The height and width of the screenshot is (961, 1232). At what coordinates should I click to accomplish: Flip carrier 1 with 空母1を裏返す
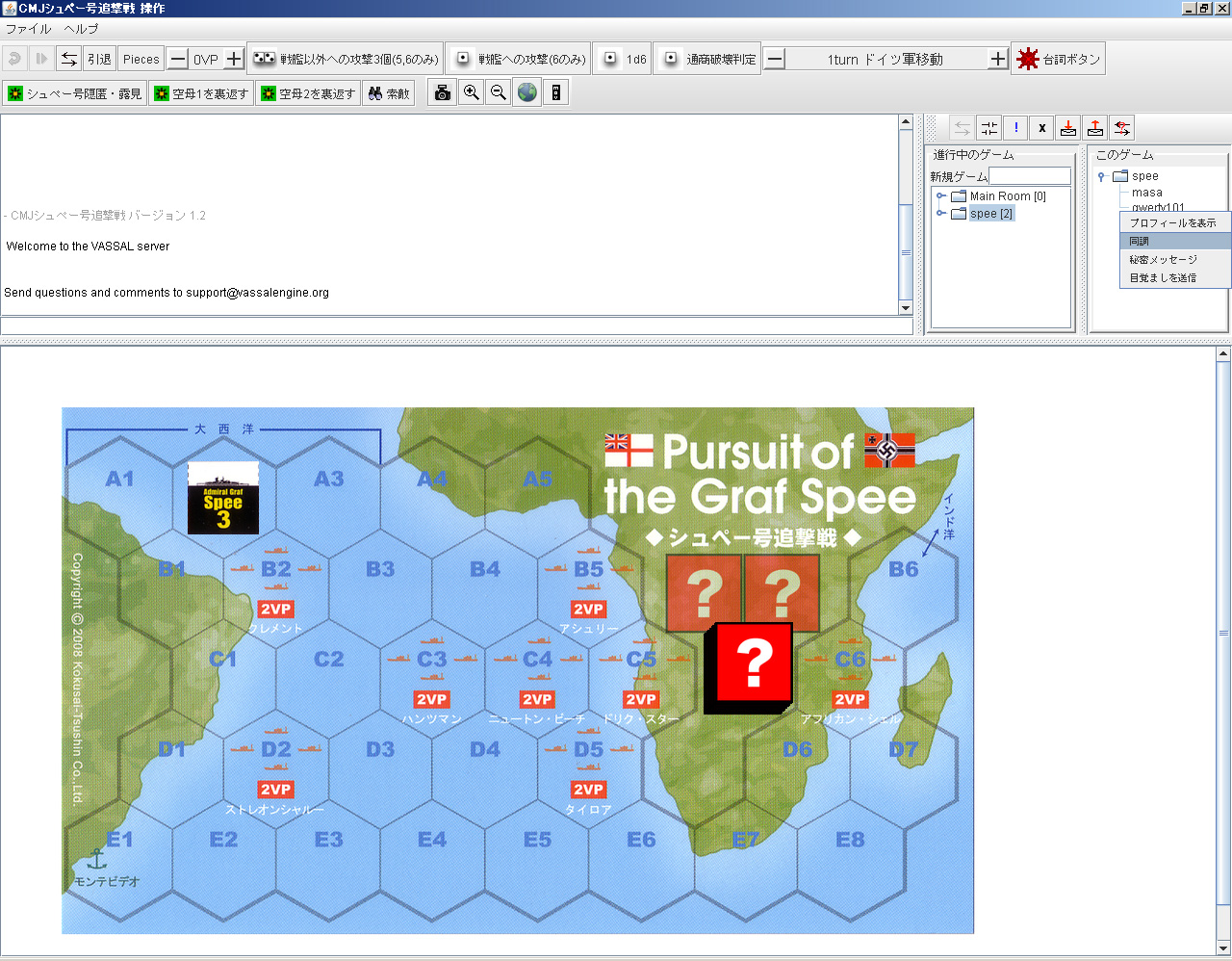[201, 93]
